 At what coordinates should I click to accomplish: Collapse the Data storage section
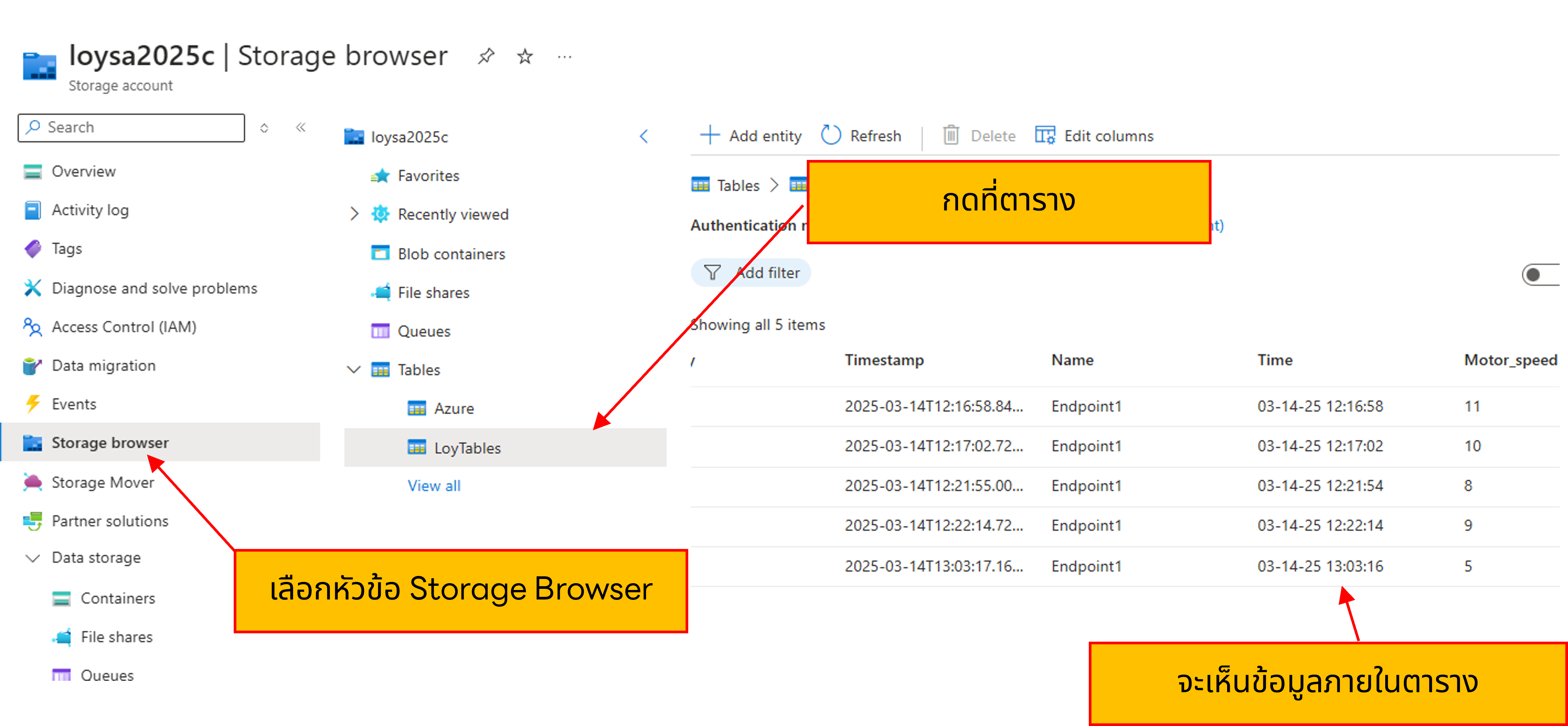pyautogui.click(x=32, y=558)
